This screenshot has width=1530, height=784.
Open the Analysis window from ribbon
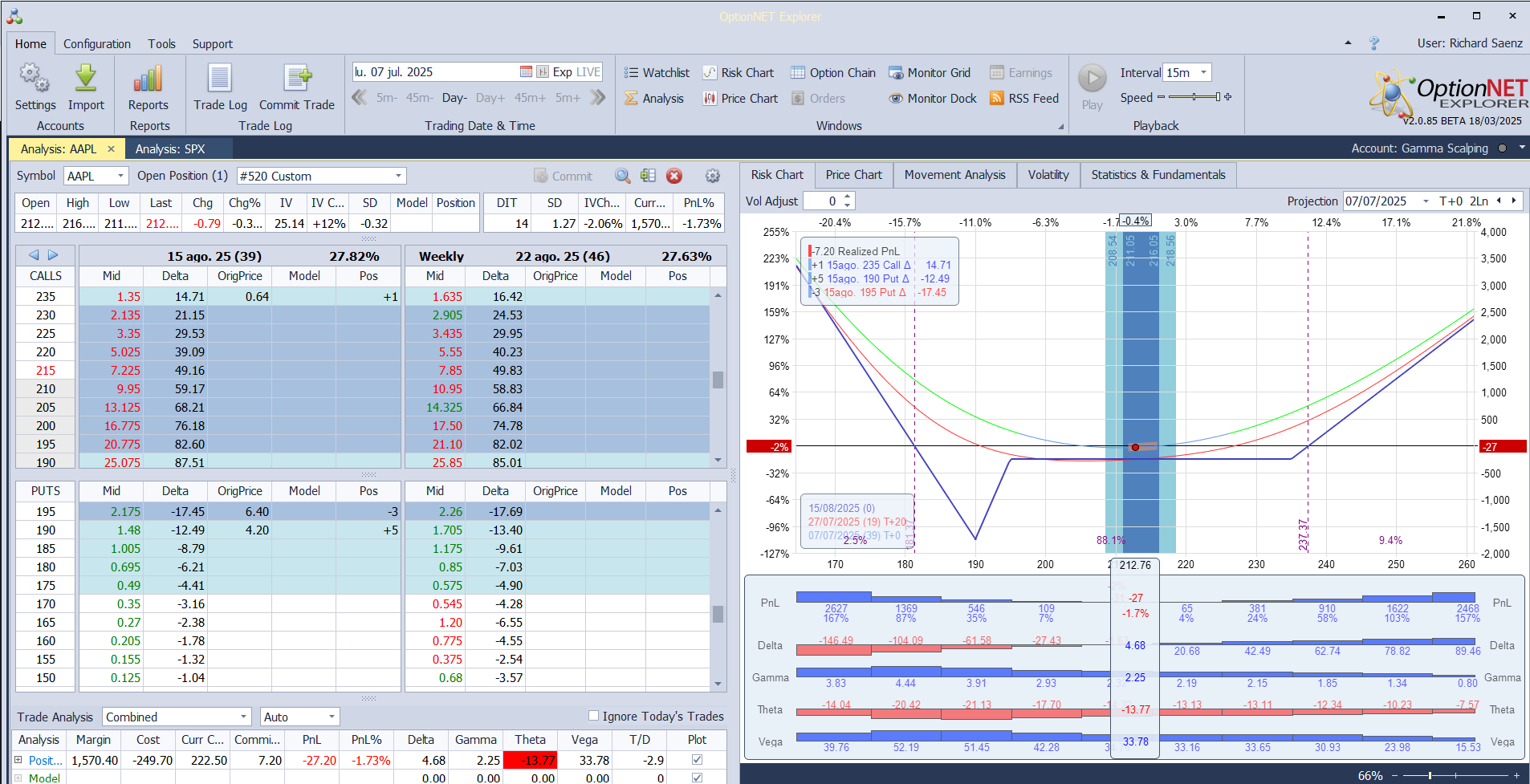click(x=654, y=98)
